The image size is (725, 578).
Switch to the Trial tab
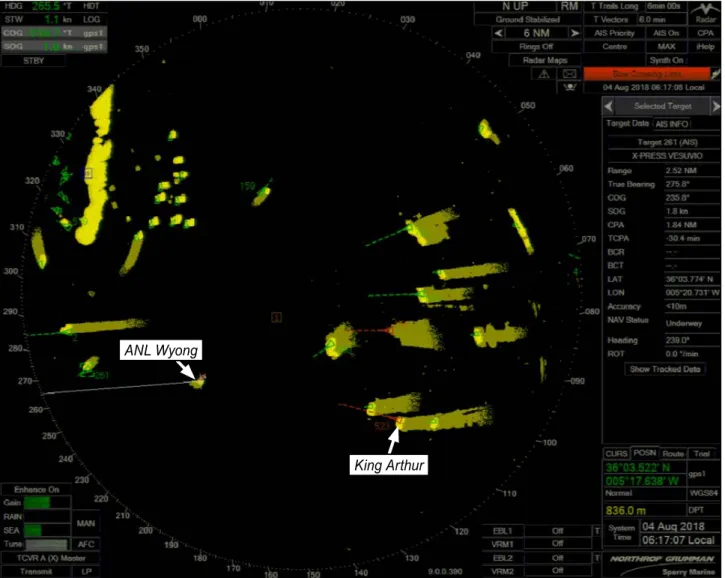click(x=701, y=454)
